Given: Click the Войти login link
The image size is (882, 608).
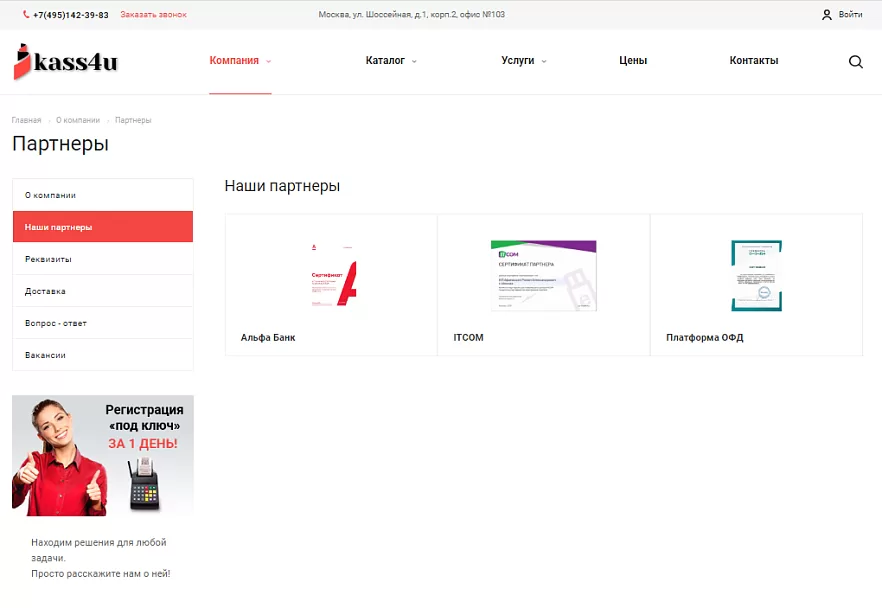Looking at the screenshot, I should (x=850, y=15).
